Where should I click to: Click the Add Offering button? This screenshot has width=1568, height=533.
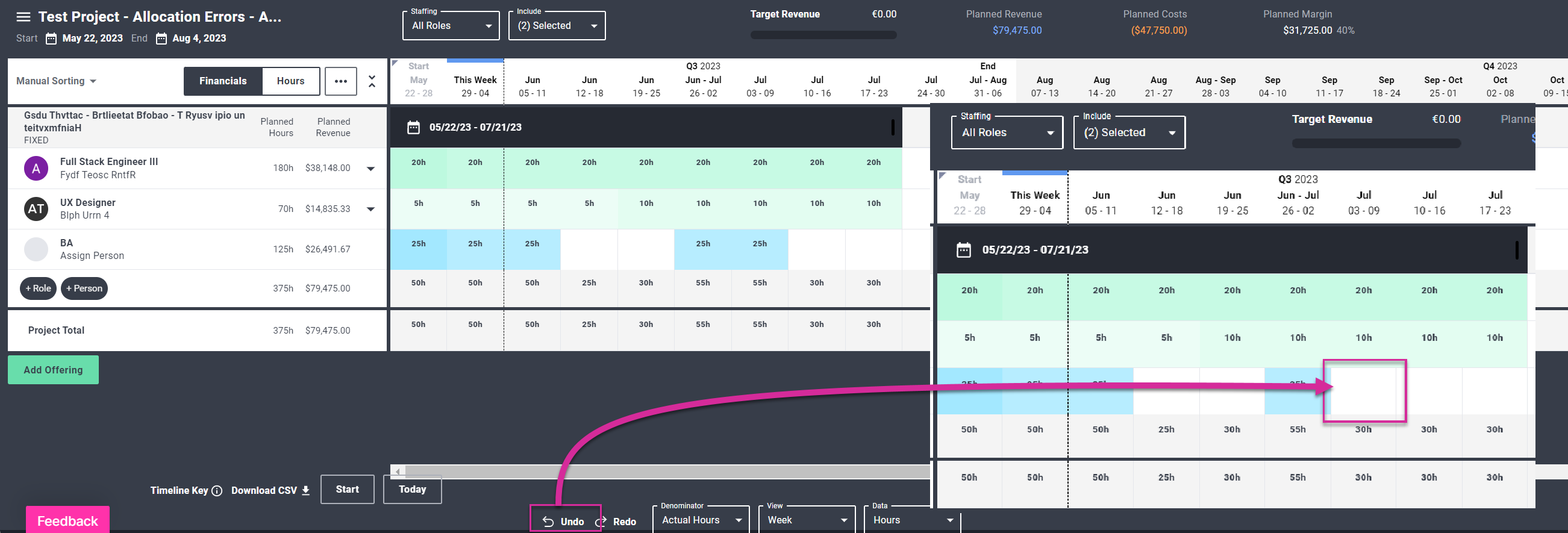click(53, 370)
